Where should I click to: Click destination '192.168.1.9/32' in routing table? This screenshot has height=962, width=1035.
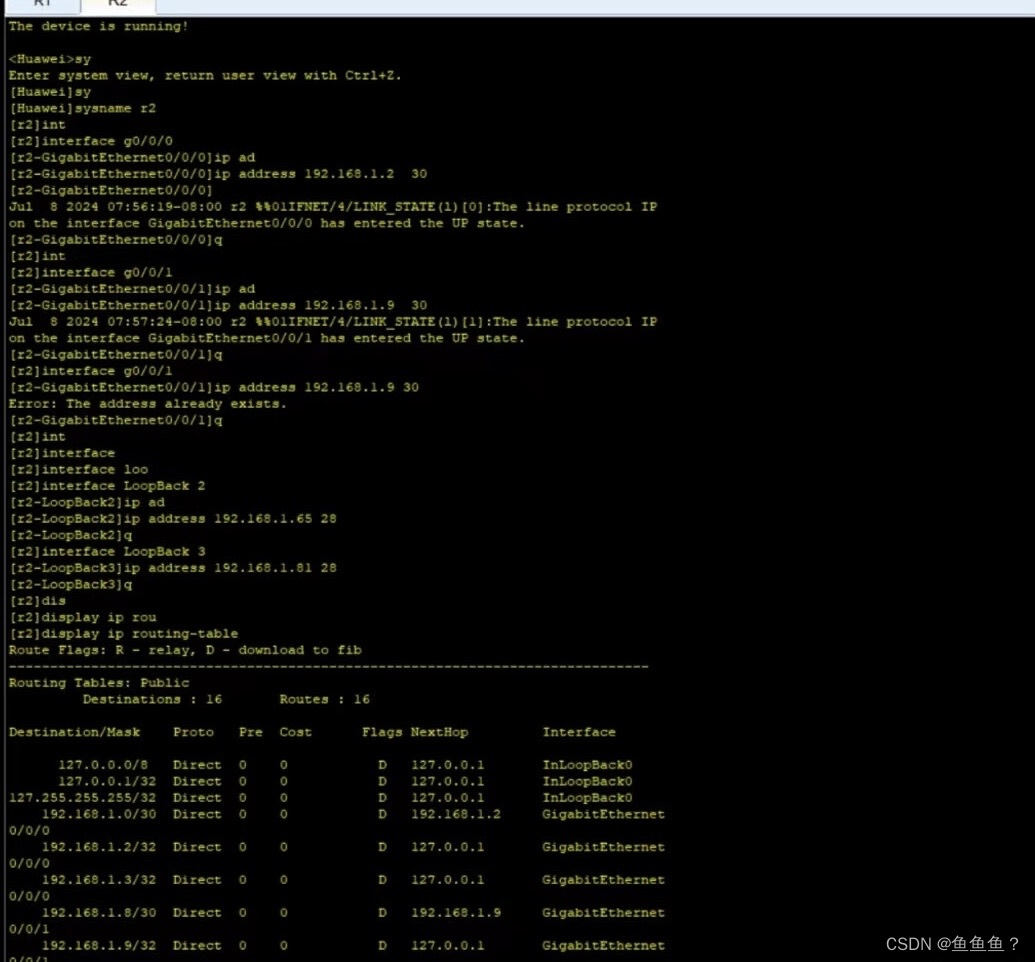[99, 946]
